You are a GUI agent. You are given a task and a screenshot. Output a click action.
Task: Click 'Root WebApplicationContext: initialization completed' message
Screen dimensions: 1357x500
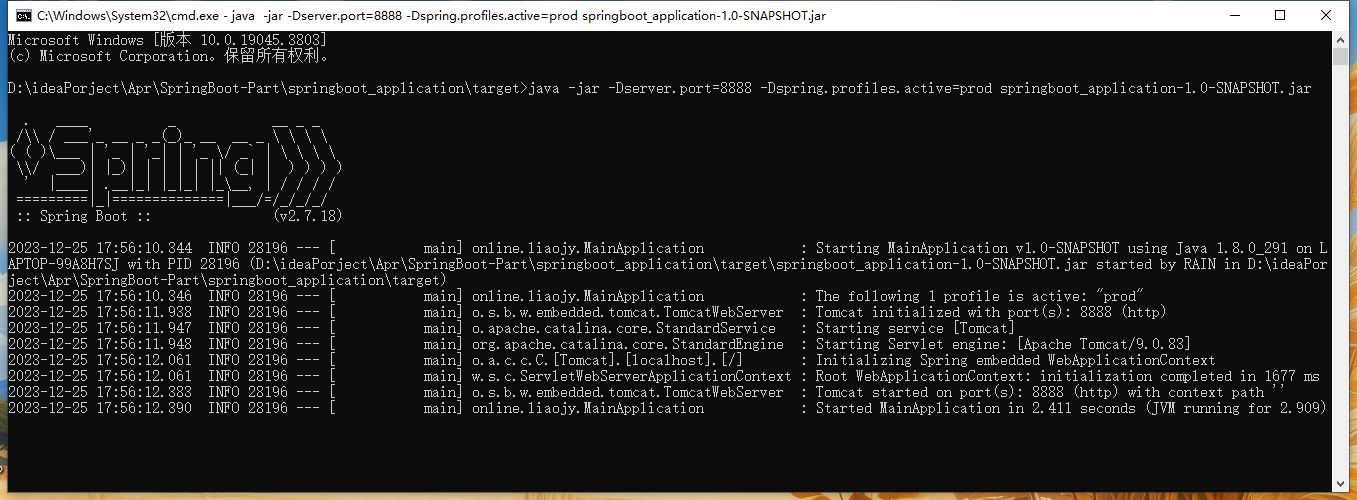point(1067,376)
